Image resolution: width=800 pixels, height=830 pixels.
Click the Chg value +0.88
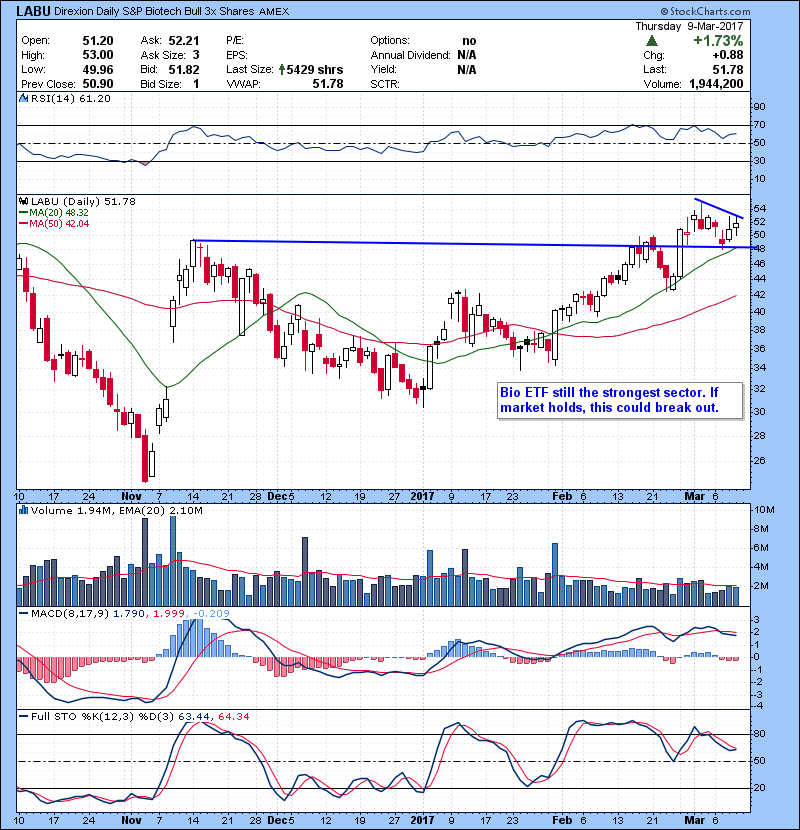tap(727, 55)
